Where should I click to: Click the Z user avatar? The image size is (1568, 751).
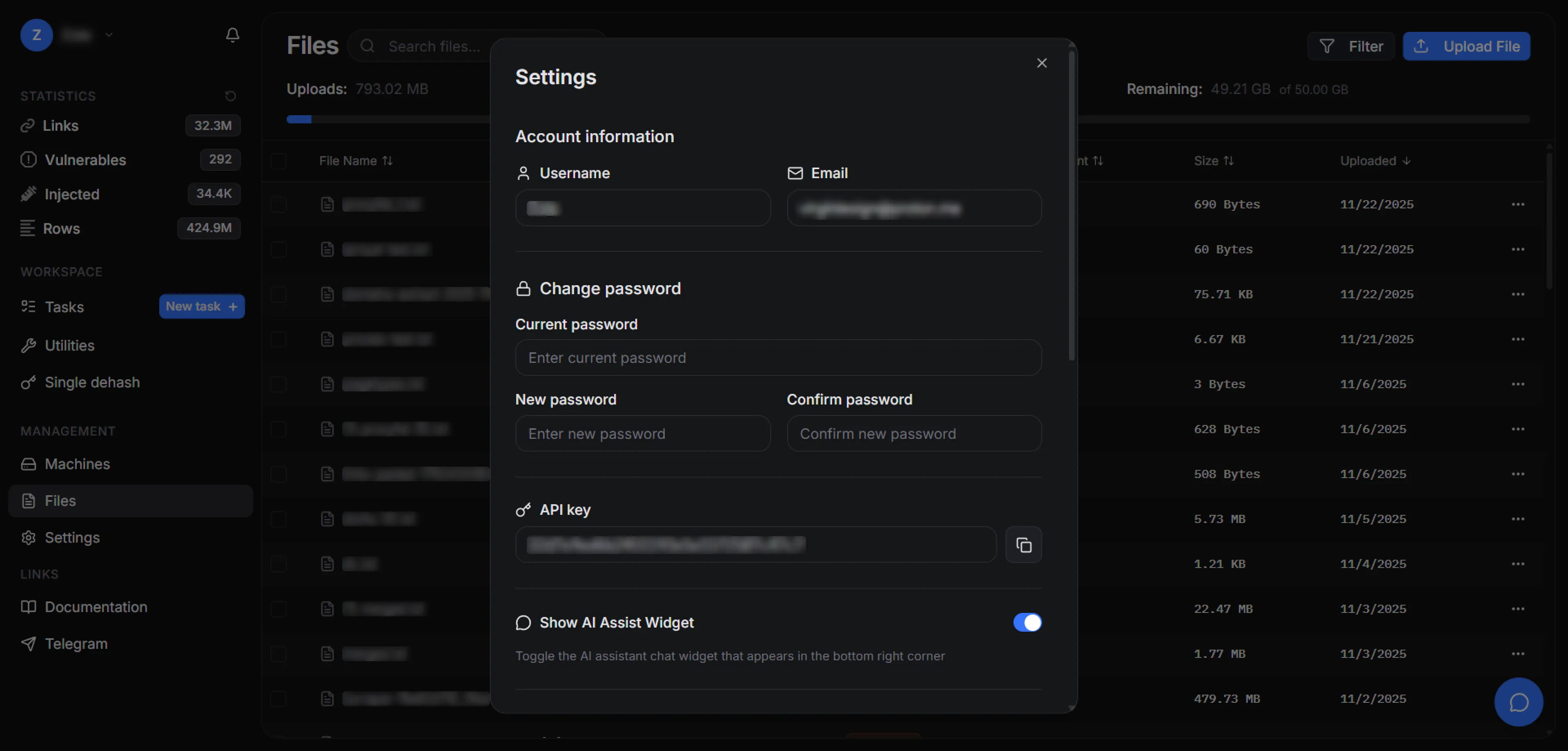click(36, 35)
